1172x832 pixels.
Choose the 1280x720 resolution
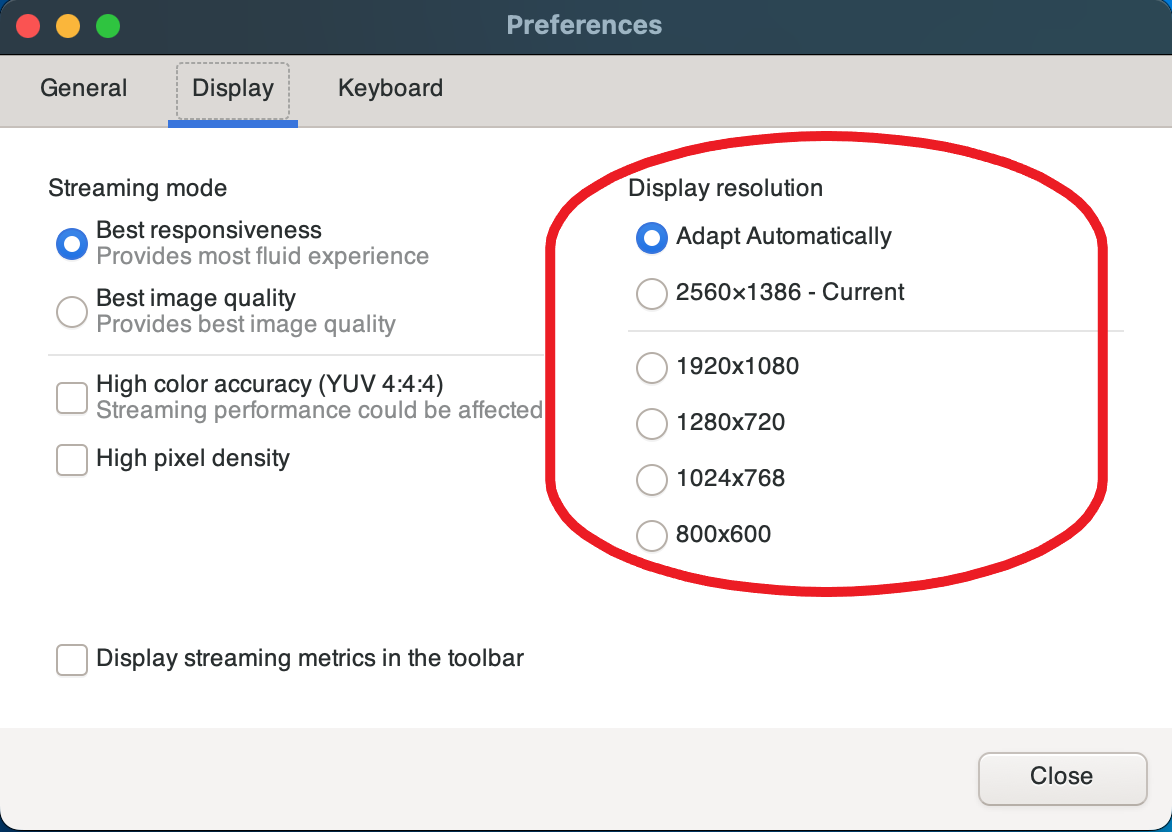click(x=651, y=424)
